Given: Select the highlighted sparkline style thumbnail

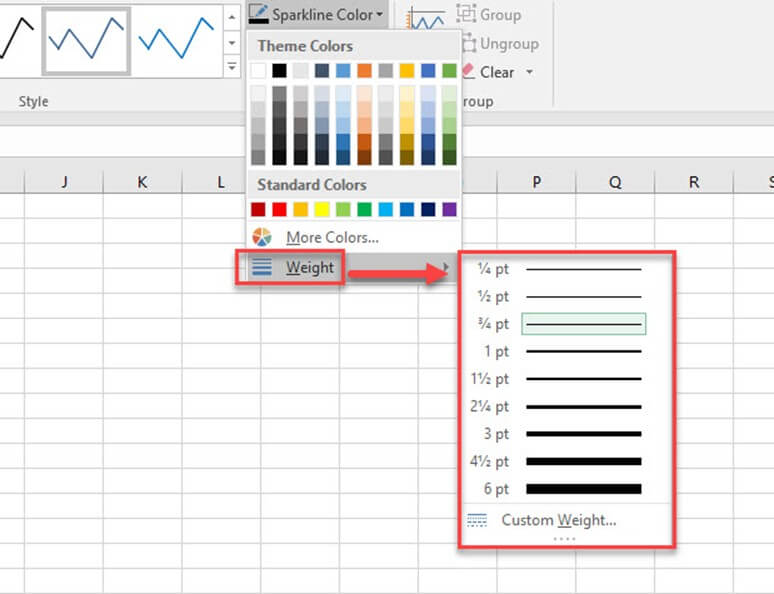Looking at the screenshot, I should [x=86, y=40].
